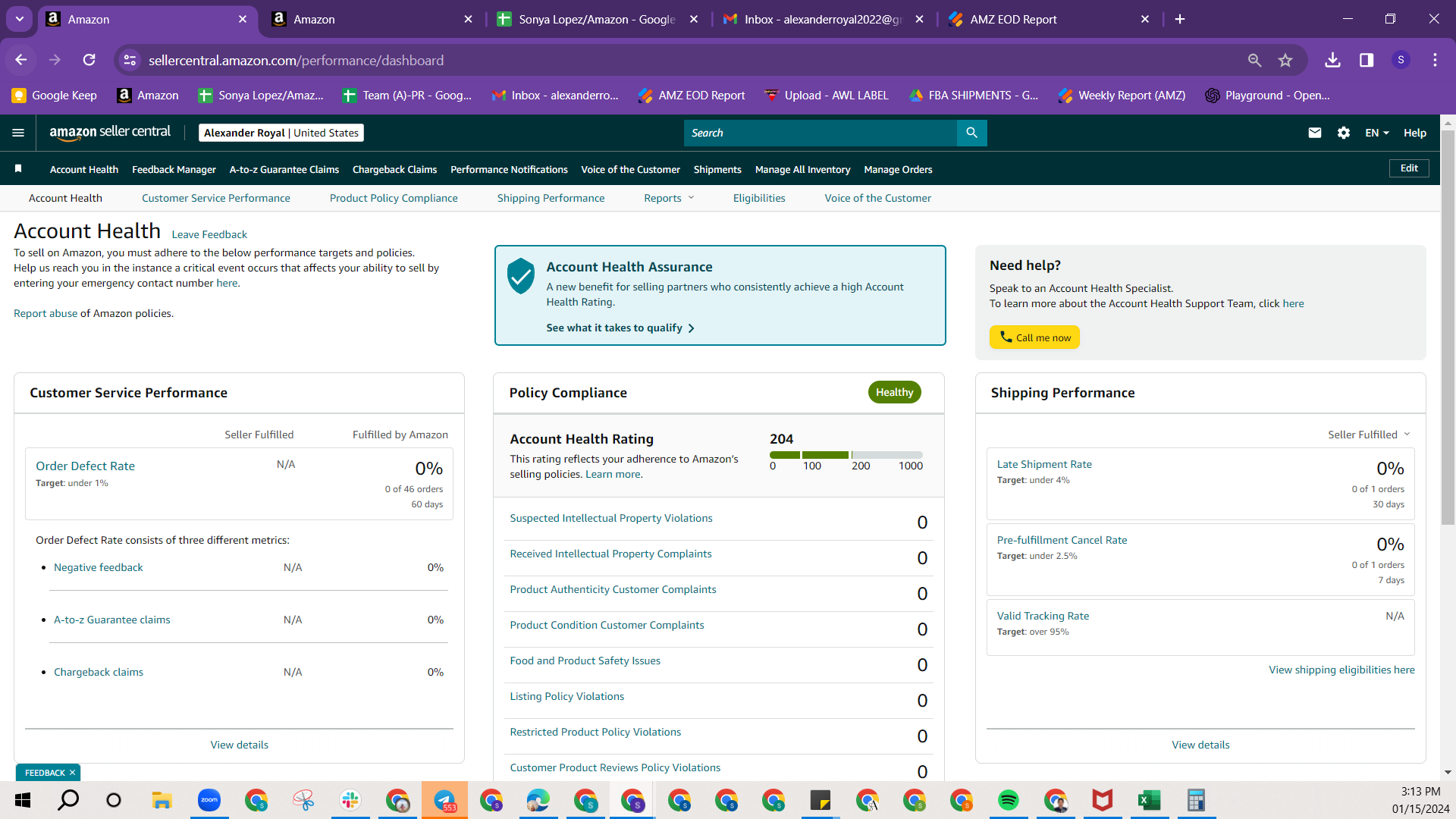Screen dimensions: 1456x819
Task: Click the page vertical scrollbar
Action: [1448, 326]
